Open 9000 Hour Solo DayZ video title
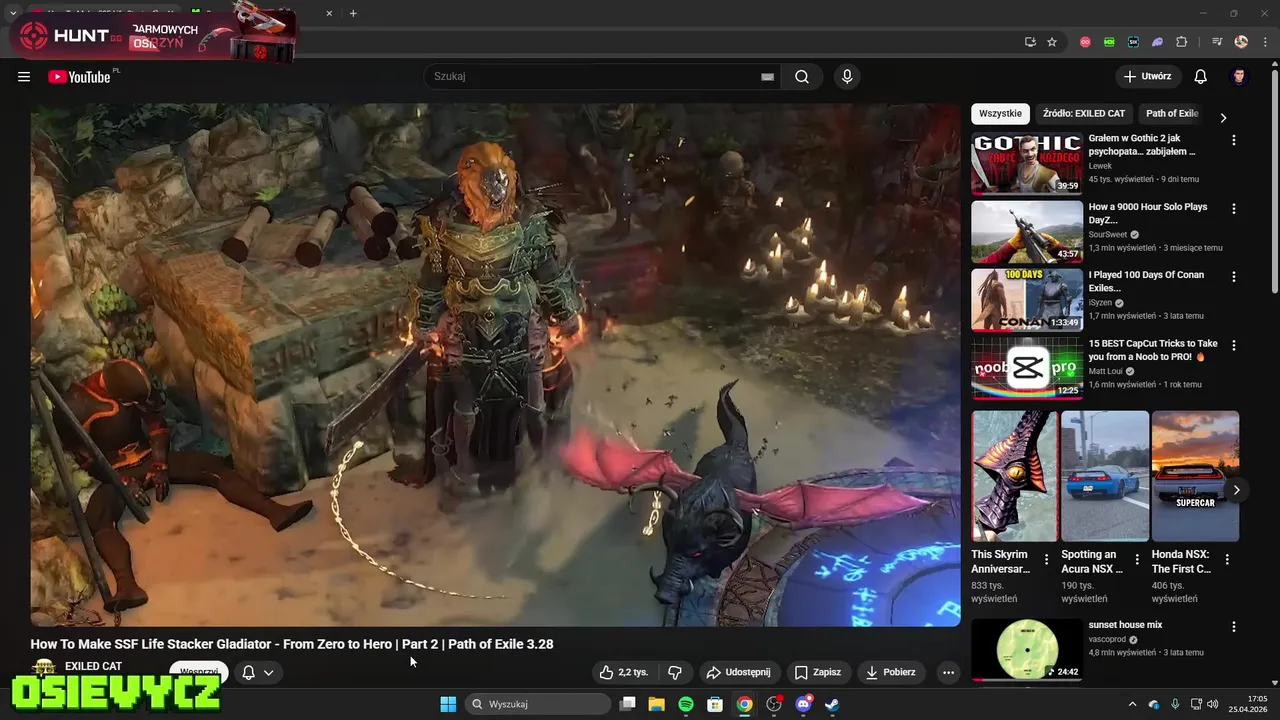Viewport: 1280px width, 720px height. [1148, 213]
